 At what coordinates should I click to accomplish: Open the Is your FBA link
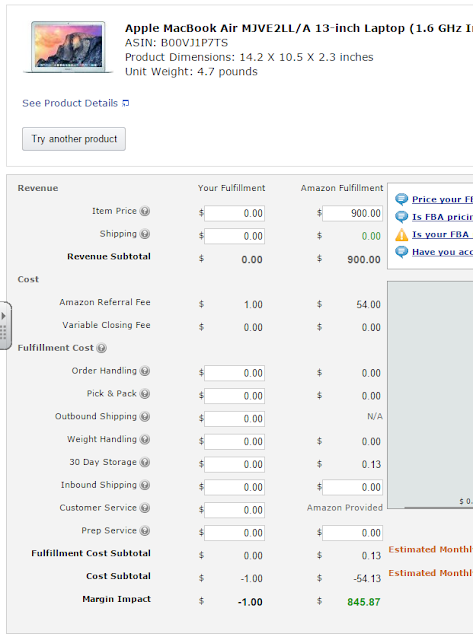(442, 235)
